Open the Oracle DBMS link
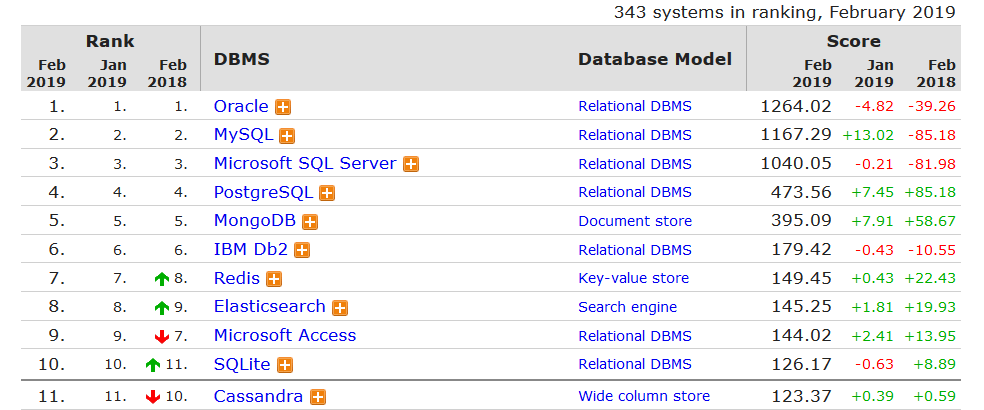The width and height of the screenshot is (984, 410). click(x=241, y=107)
